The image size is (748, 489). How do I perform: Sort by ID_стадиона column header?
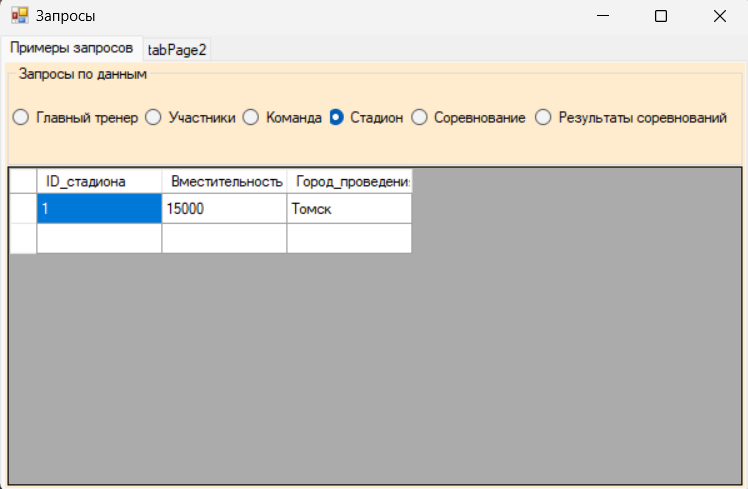click(x=99, y=181)
